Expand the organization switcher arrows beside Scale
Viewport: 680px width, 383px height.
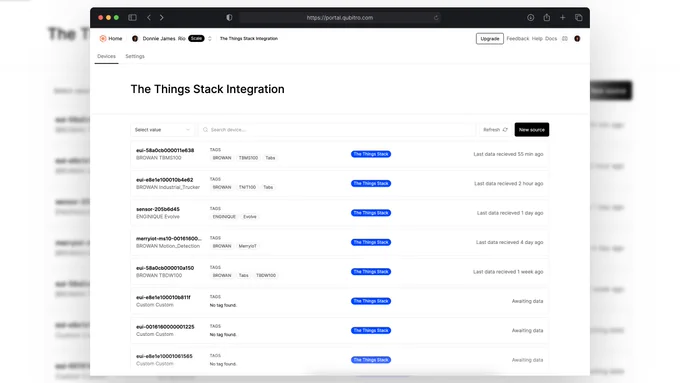(209, 39)
